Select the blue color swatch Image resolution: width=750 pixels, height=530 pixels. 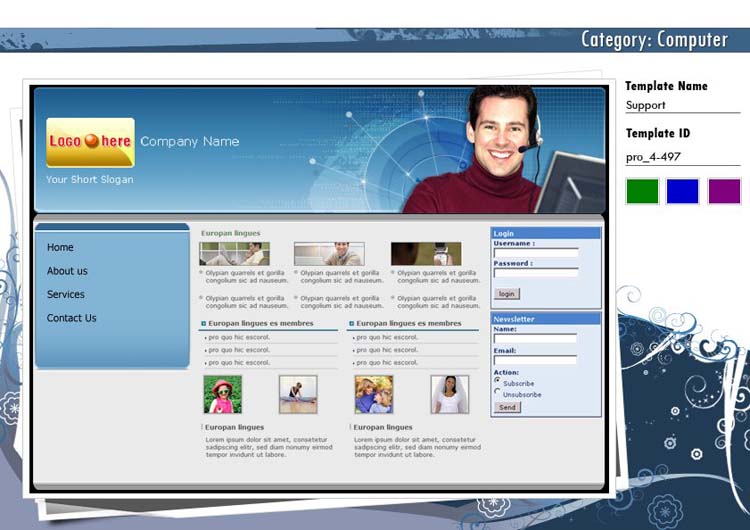click(x=683, y=191)
